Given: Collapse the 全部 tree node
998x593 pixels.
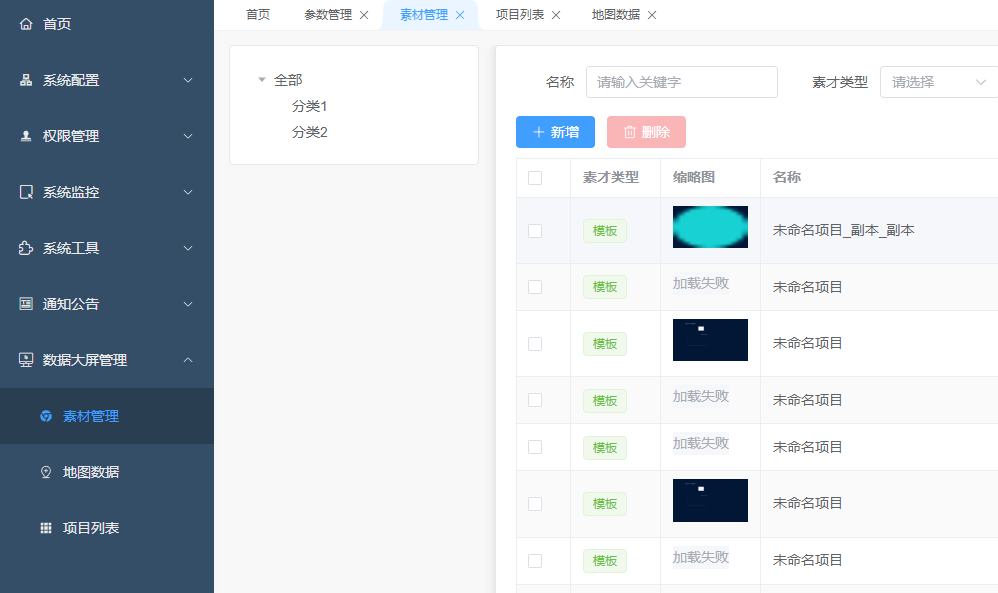Looking at the screenshot, I should point(262,80).
